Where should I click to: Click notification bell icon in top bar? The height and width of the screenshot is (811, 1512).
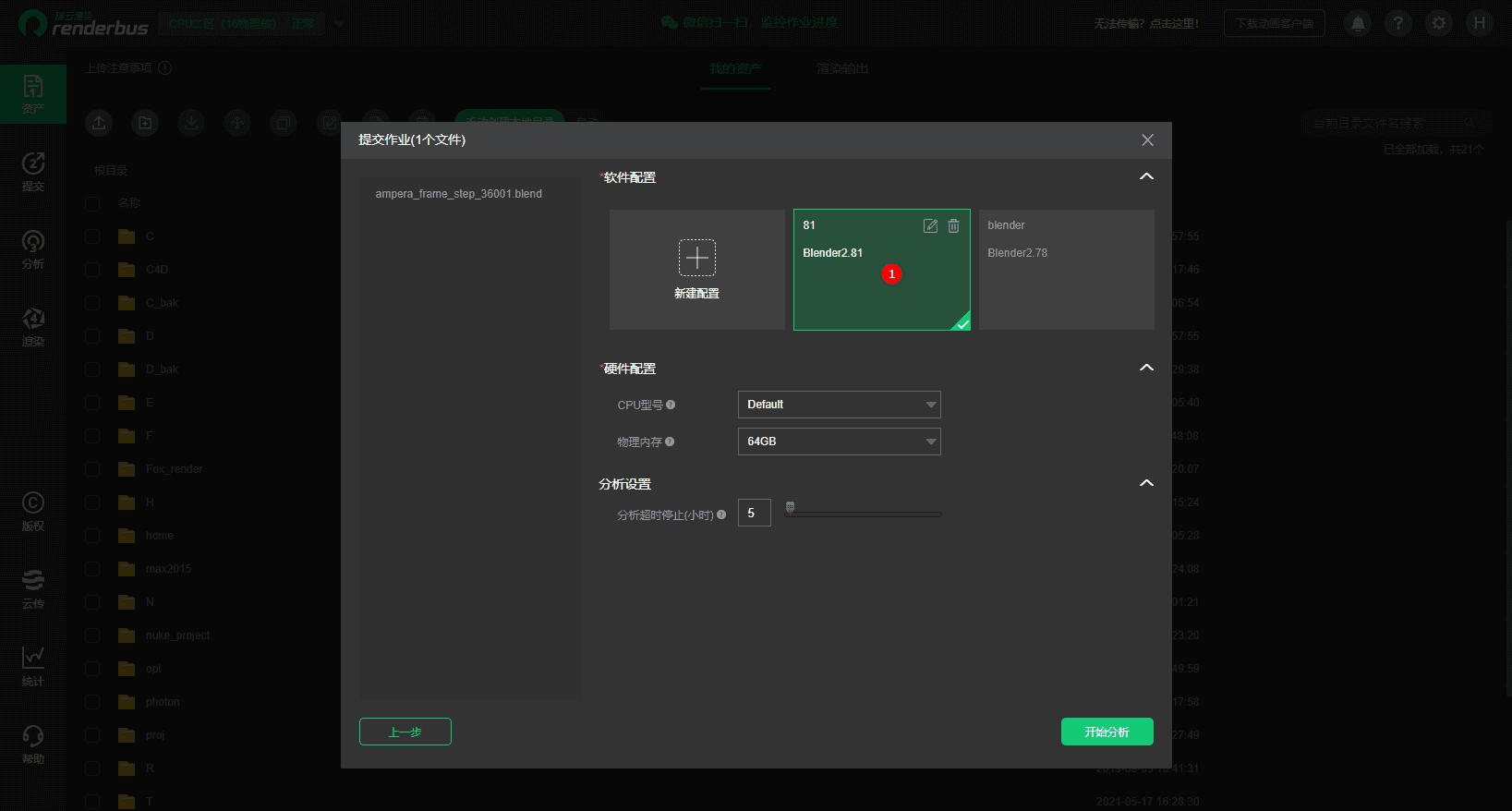[x=1358, y=23]
